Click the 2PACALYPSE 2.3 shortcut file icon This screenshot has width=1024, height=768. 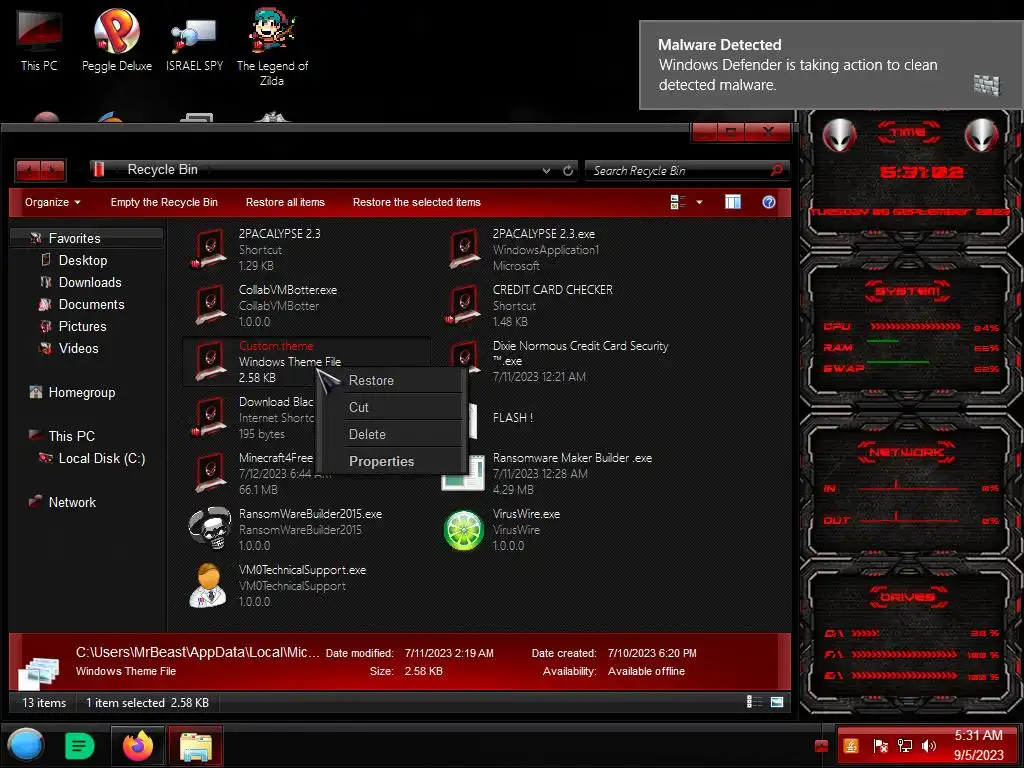[210, 249]
